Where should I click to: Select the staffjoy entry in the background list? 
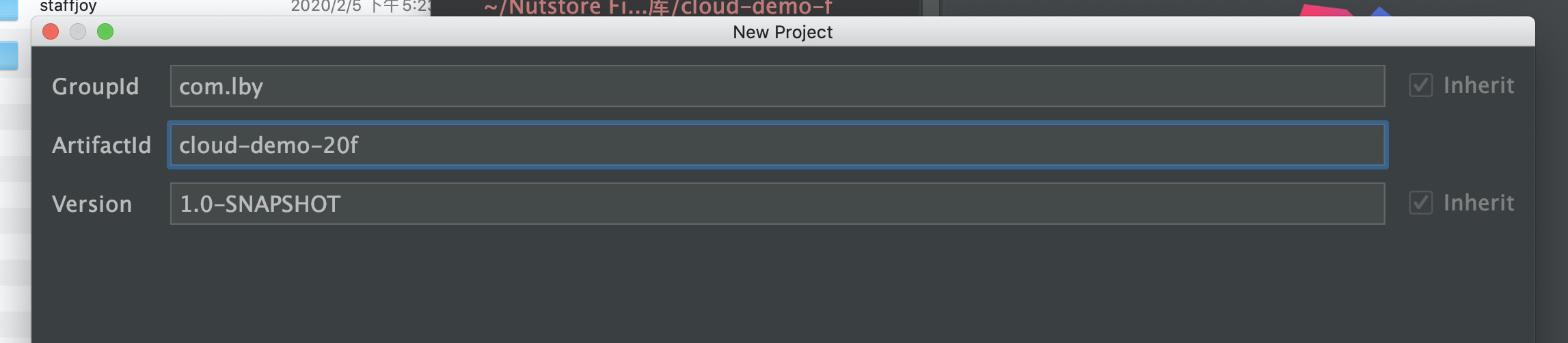(68, 7)
